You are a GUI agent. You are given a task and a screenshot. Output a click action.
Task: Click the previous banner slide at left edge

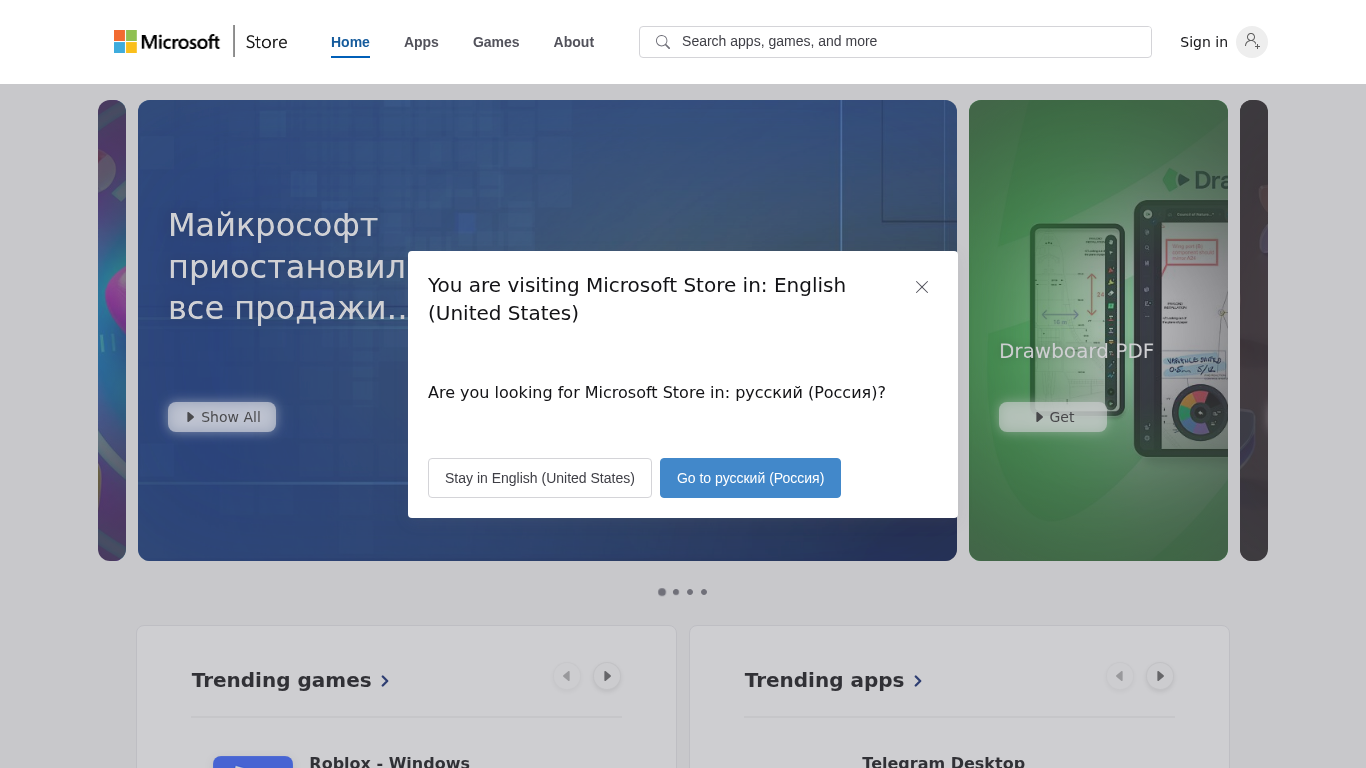[112, 330]
